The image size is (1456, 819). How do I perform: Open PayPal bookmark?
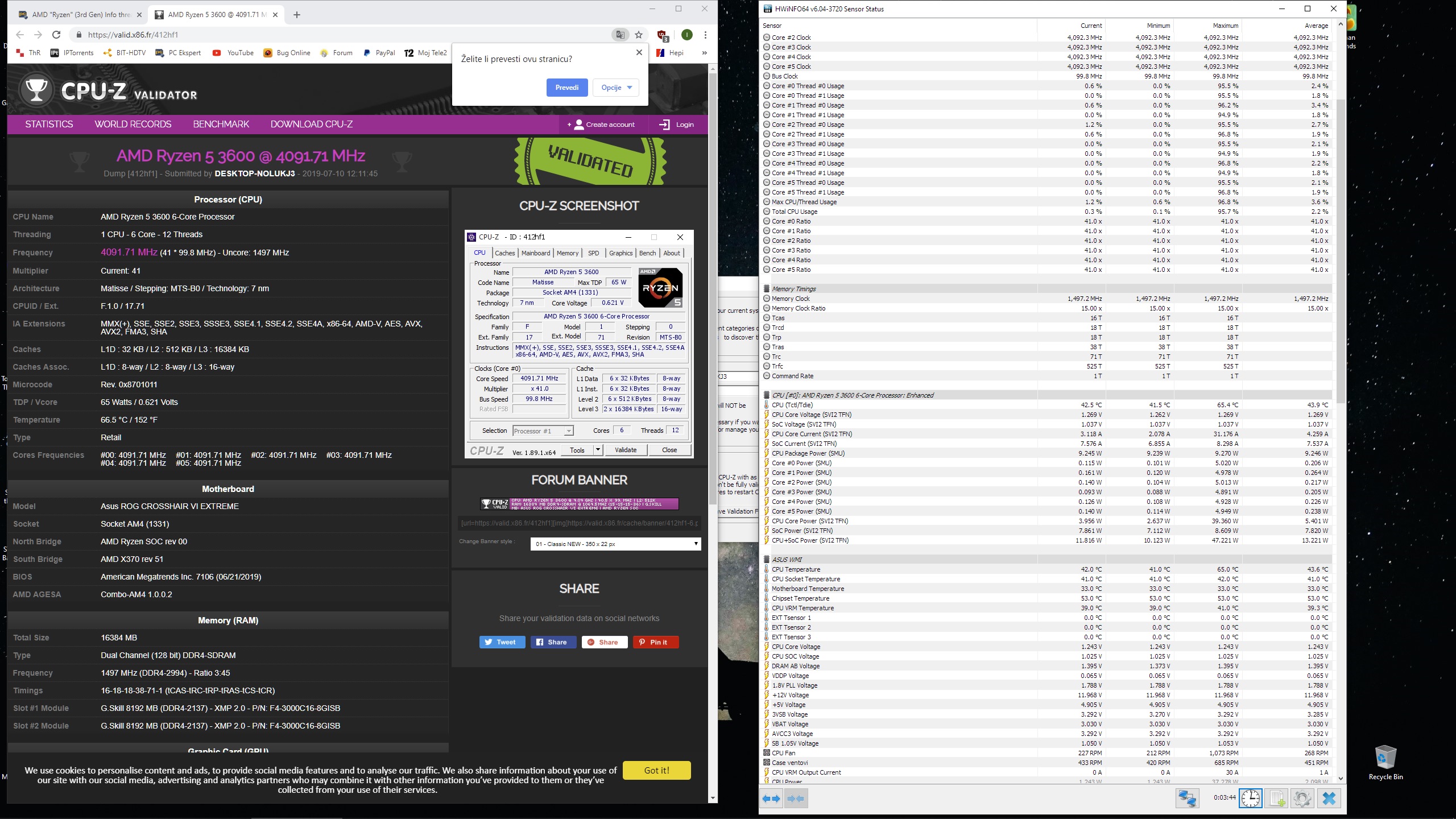(x=378, y=53)
